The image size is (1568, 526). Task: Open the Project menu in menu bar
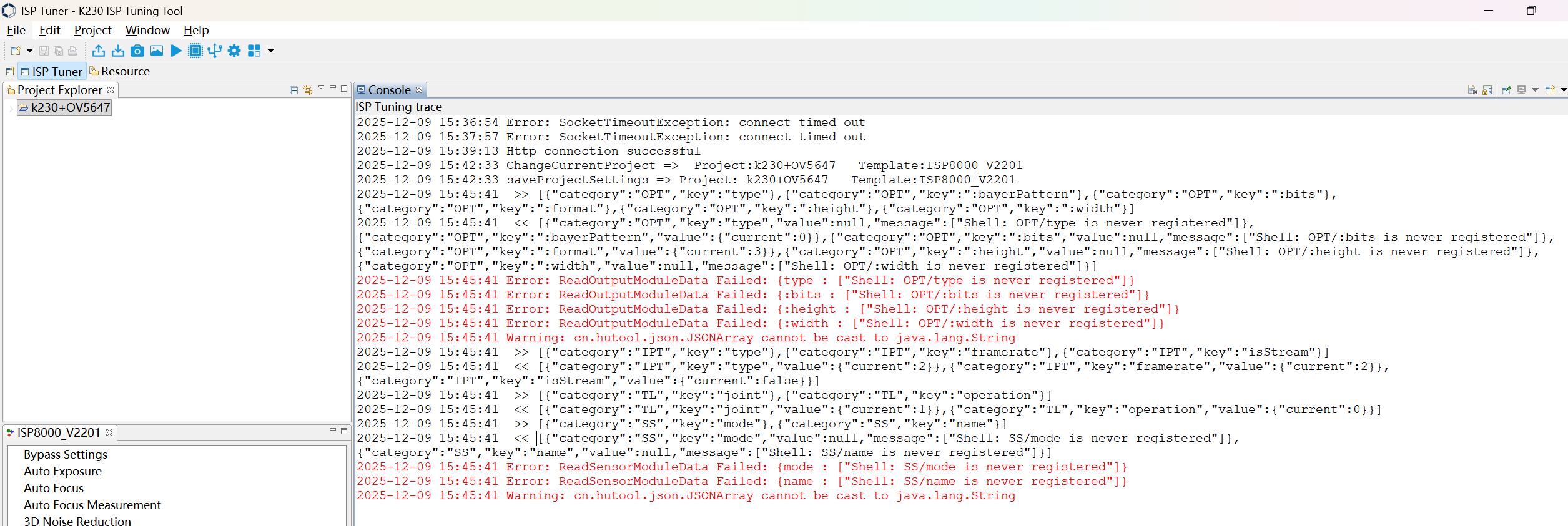pyautogui.click(x=92, y=30)
